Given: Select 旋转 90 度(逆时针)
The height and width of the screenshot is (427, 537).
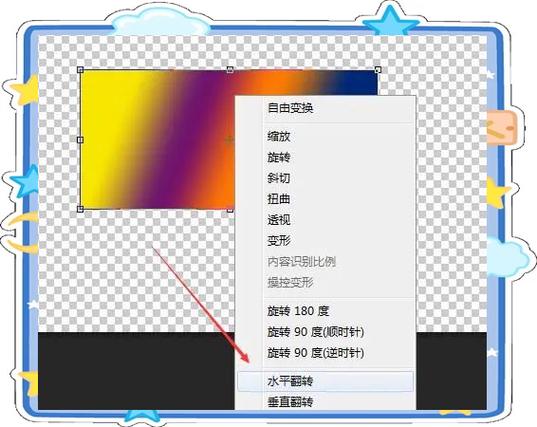Looking at the screenshot, I should click(x=325, y=353).
